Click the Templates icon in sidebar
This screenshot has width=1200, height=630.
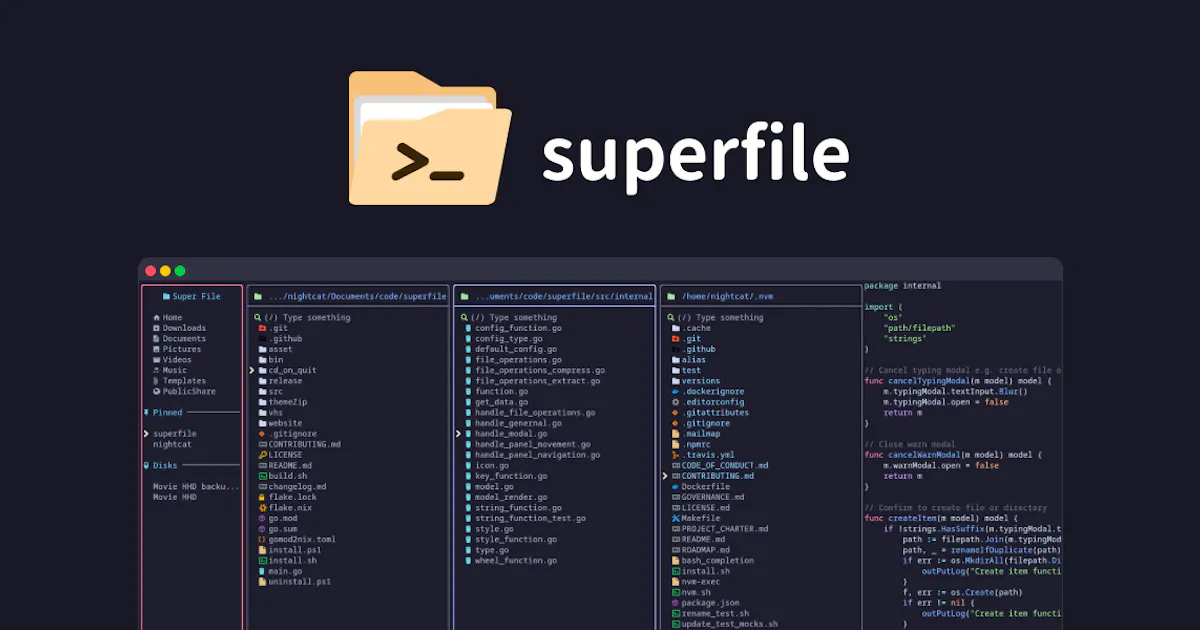[x=157, y=381]
